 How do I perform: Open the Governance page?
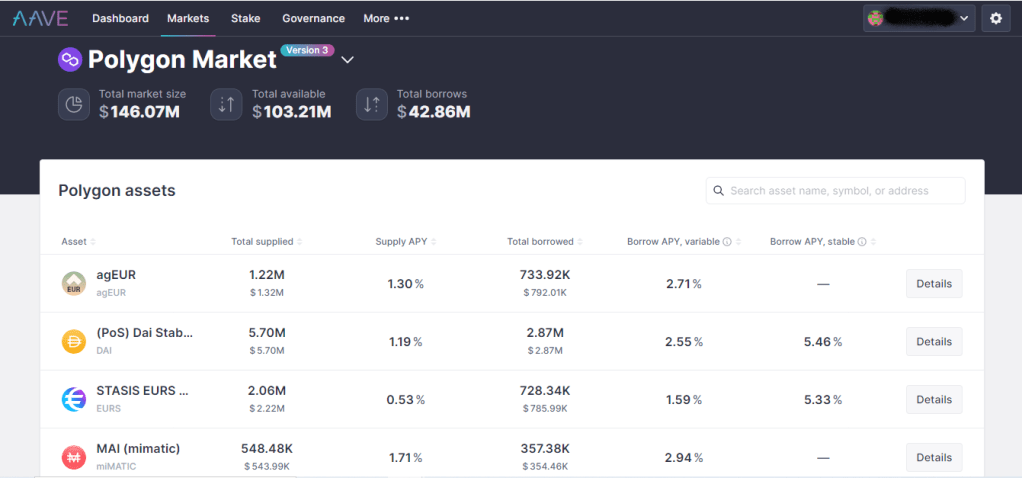coord(313,18)
